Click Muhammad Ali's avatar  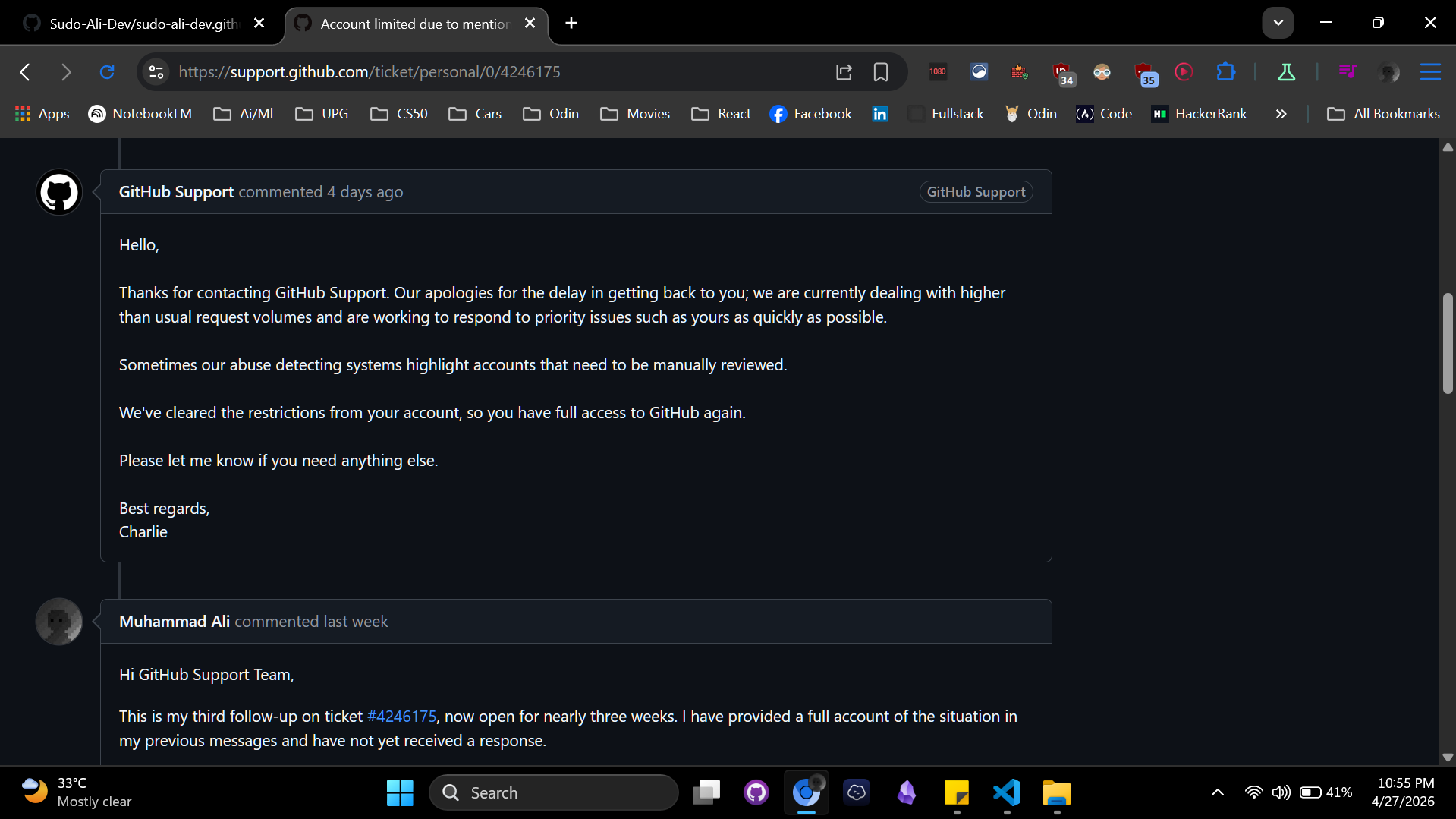pyautogui.click(x=59, y=622)
